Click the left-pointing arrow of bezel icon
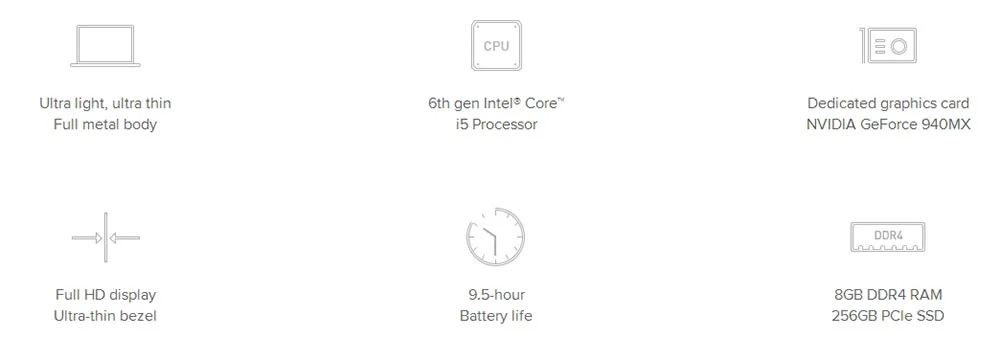Viewport: 1000px width, 360px height. coord(124,238)
